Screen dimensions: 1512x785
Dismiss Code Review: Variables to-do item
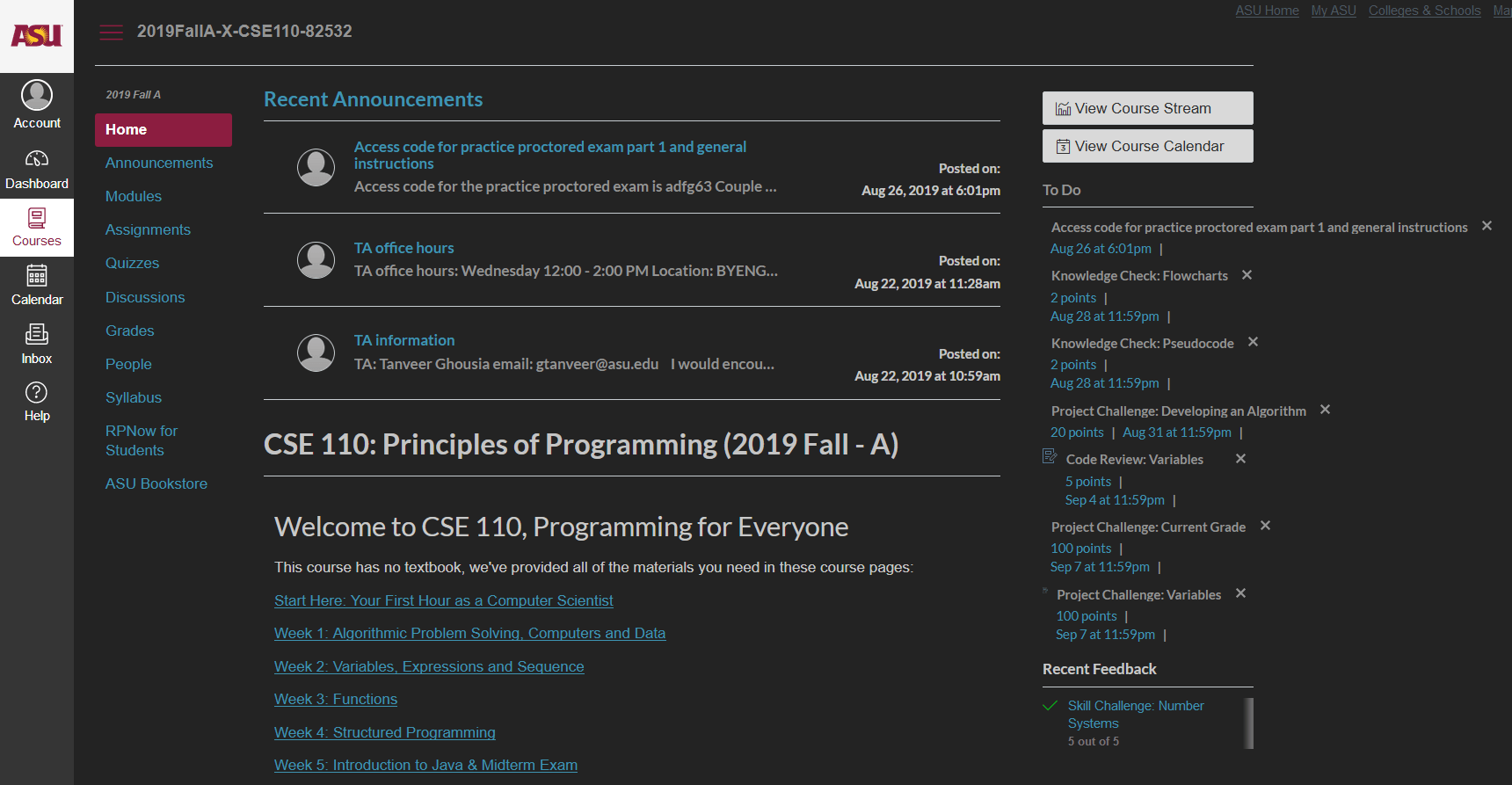[1240, 459]
